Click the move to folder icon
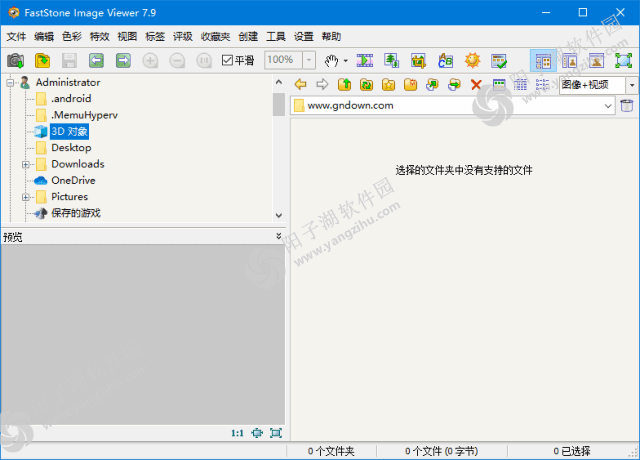The image size is (640, 460). tap(454, 84)
